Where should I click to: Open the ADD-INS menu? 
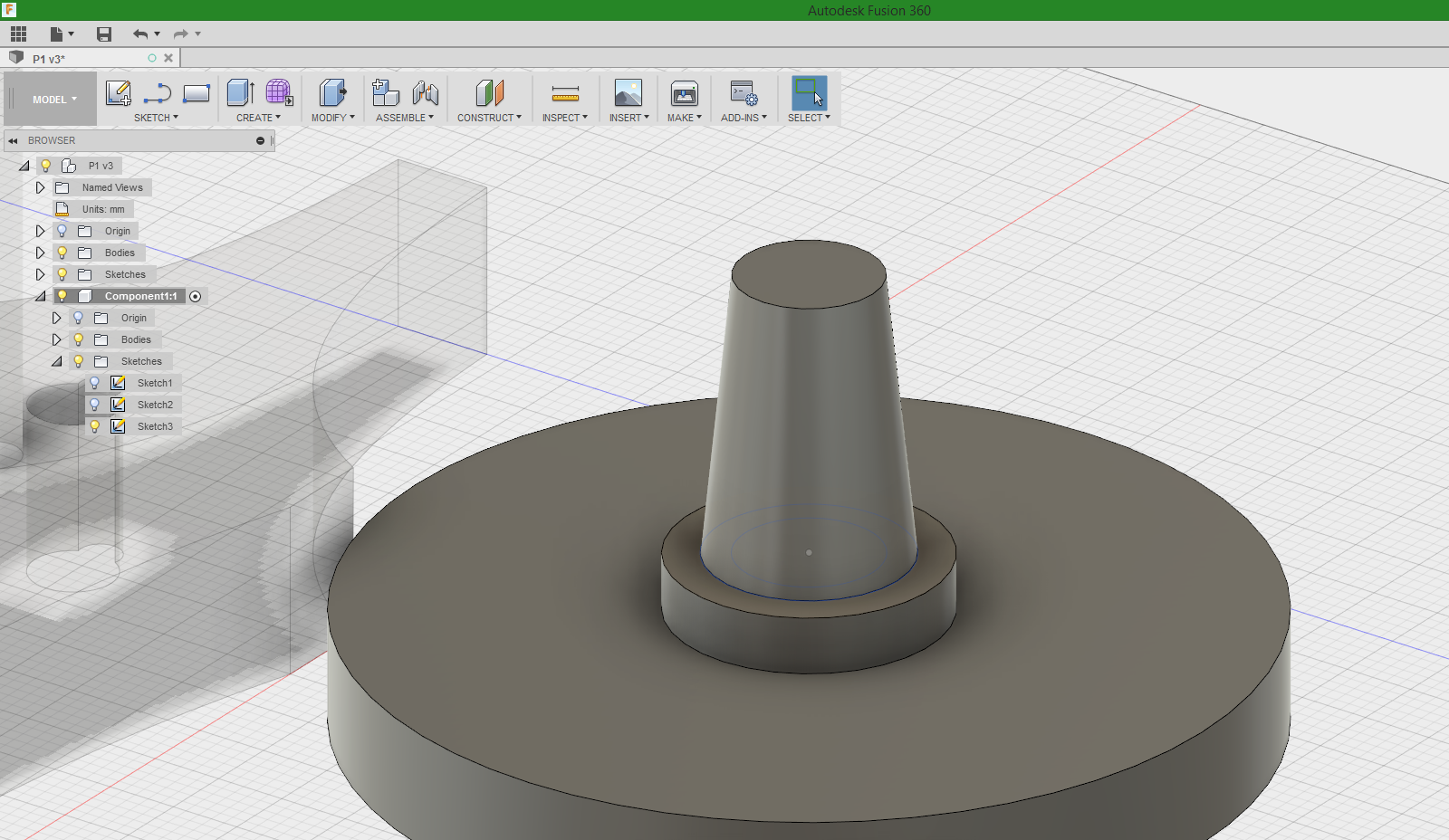pyautogui.click(x=744, y=118)
